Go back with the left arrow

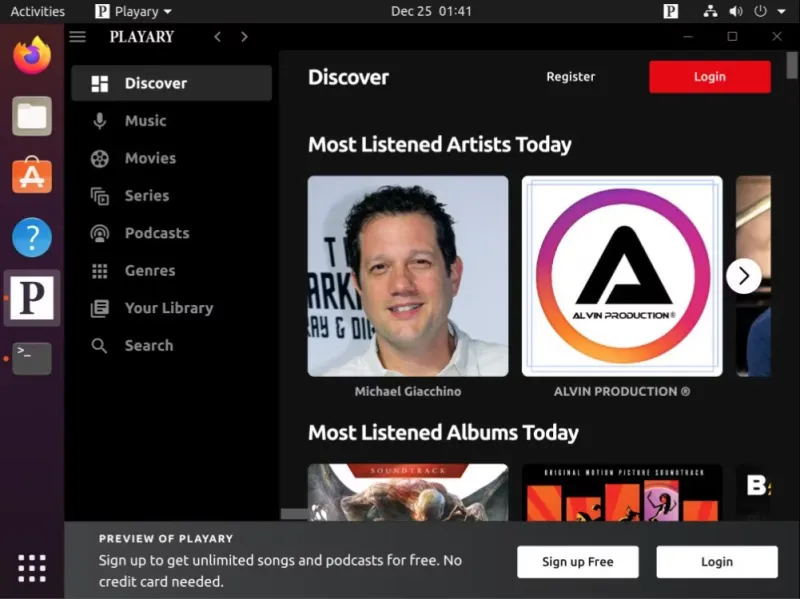pyautogui.click(x=218, y=37)
